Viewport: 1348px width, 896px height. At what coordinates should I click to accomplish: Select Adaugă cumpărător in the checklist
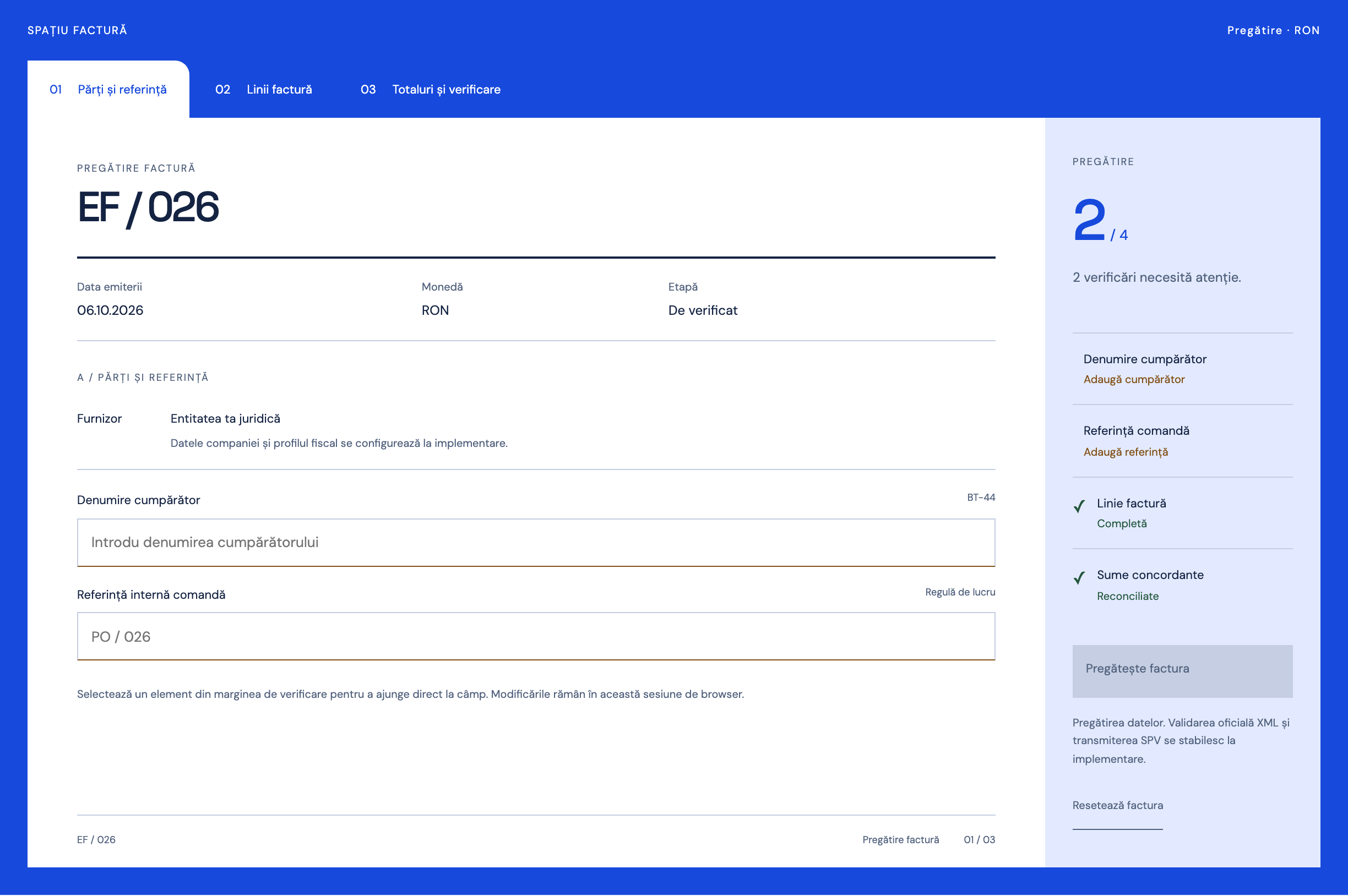pyautogui.click(x=1134, y=379)
